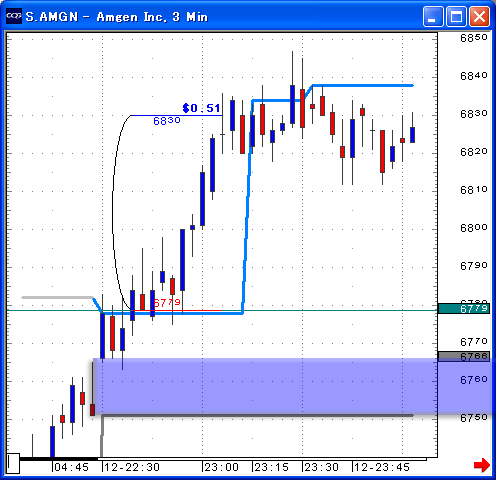Click the 12-22:30 time axis label
496x480 pixels.
click(132, 467)
